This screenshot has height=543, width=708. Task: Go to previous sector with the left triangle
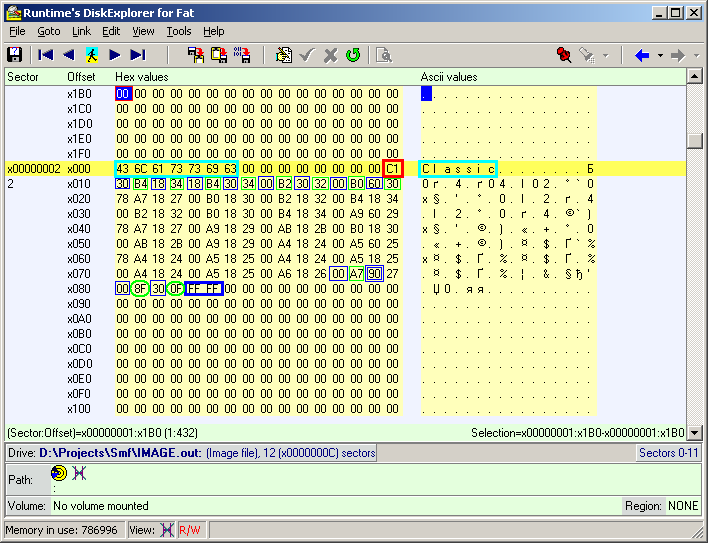[69, 55]
